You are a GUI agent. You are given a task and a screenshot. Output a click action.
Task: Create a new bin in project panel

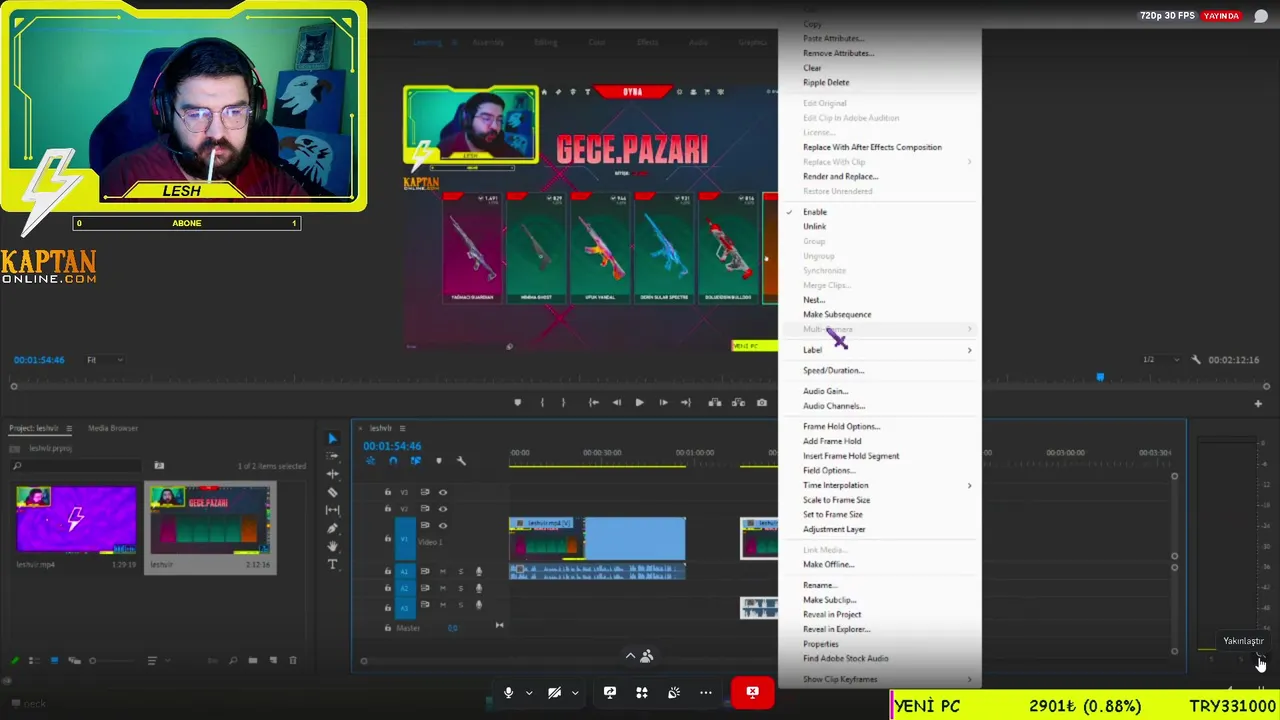(253, 660)
